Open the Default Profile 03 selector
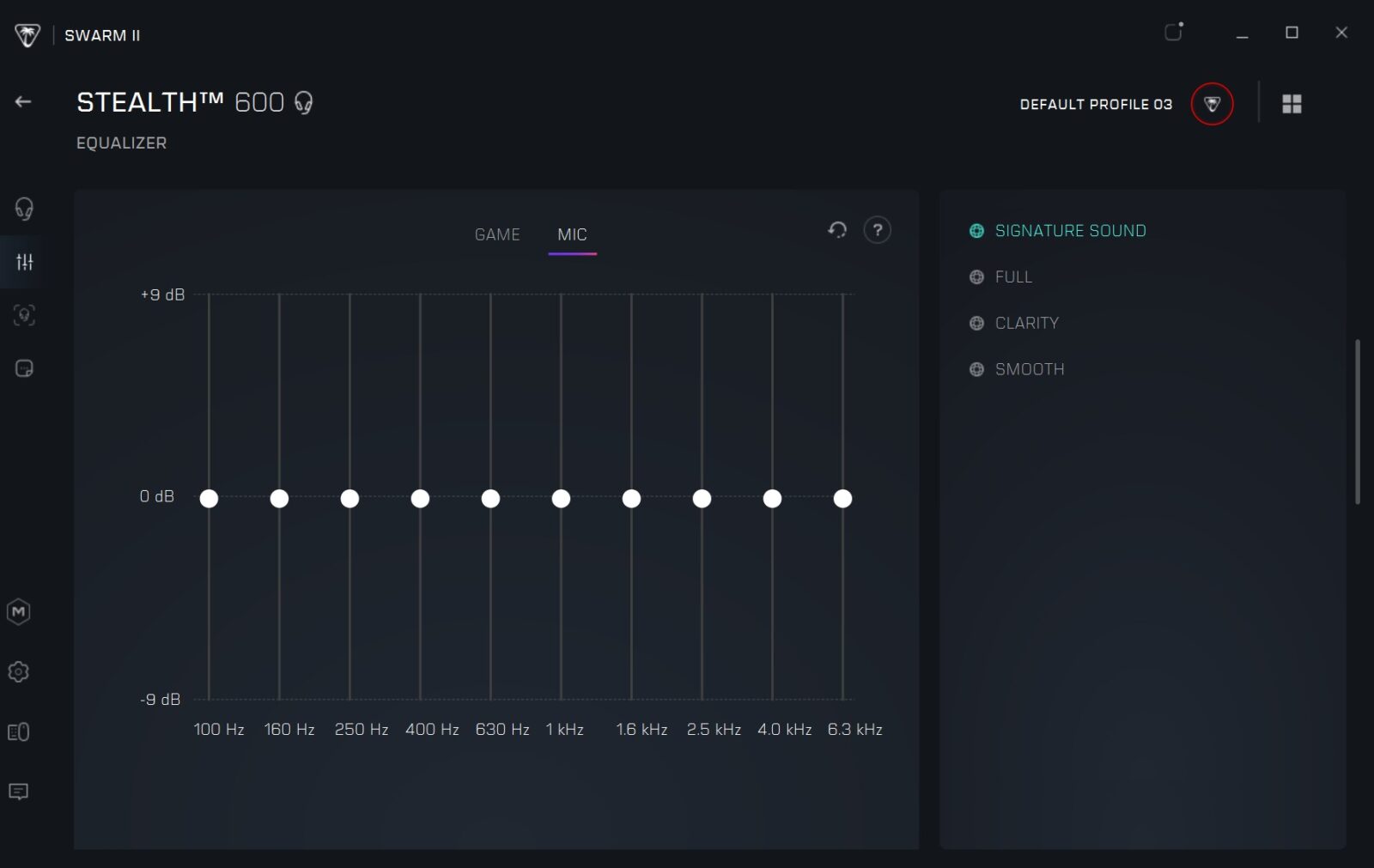 [1095, 104]
